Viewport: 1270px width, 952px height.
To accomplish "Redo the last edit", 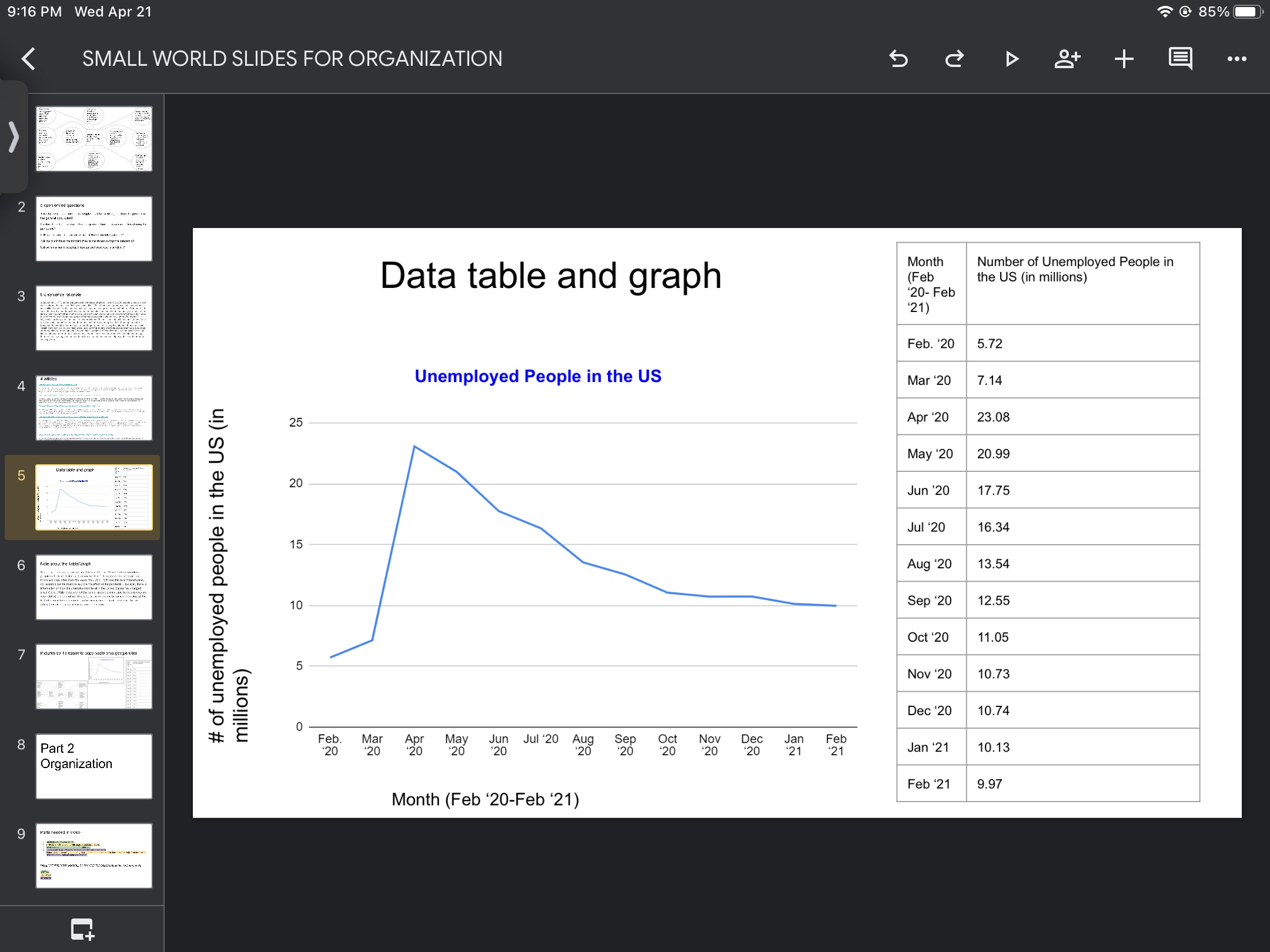I will [x=954, y=59].
